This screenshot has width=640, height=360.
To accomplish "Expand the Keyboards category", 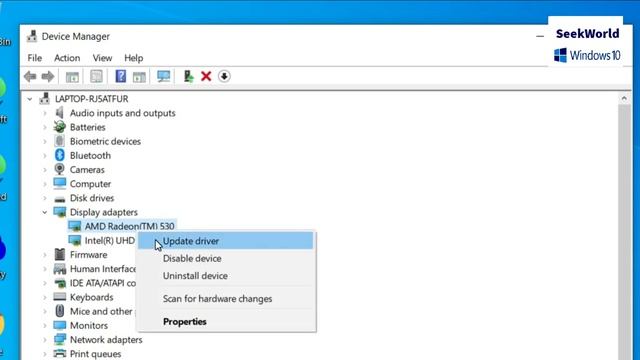I will pos(45,297).
